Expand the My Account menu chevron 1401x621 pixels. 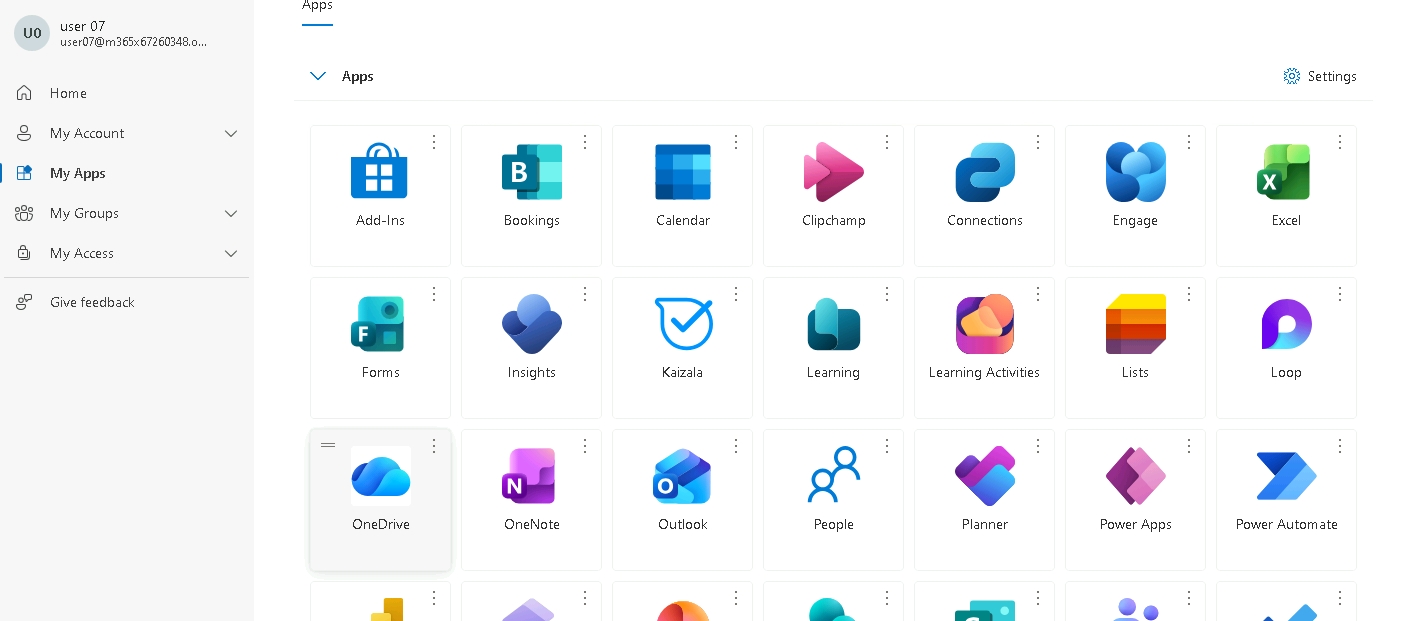(231, 133)
